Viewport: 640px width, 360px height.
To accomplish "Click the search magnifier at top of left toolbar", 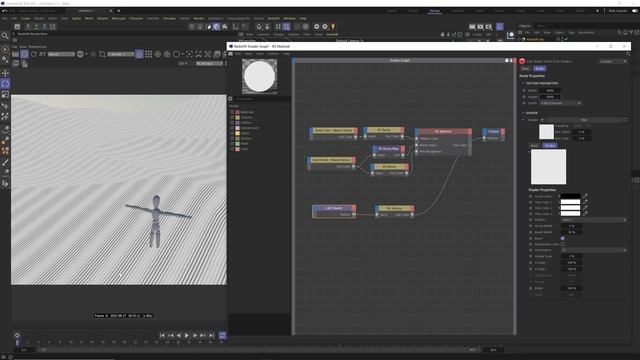I will pos(5,36).
